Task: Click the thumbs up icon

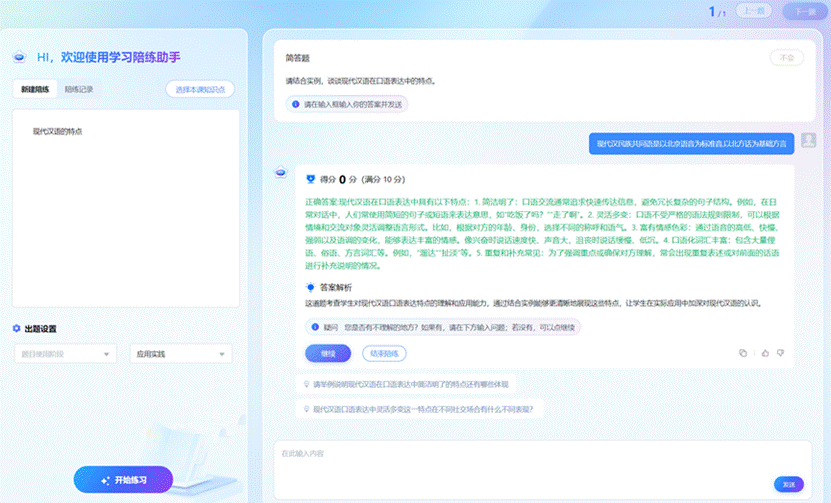Action: click(765, 353)
